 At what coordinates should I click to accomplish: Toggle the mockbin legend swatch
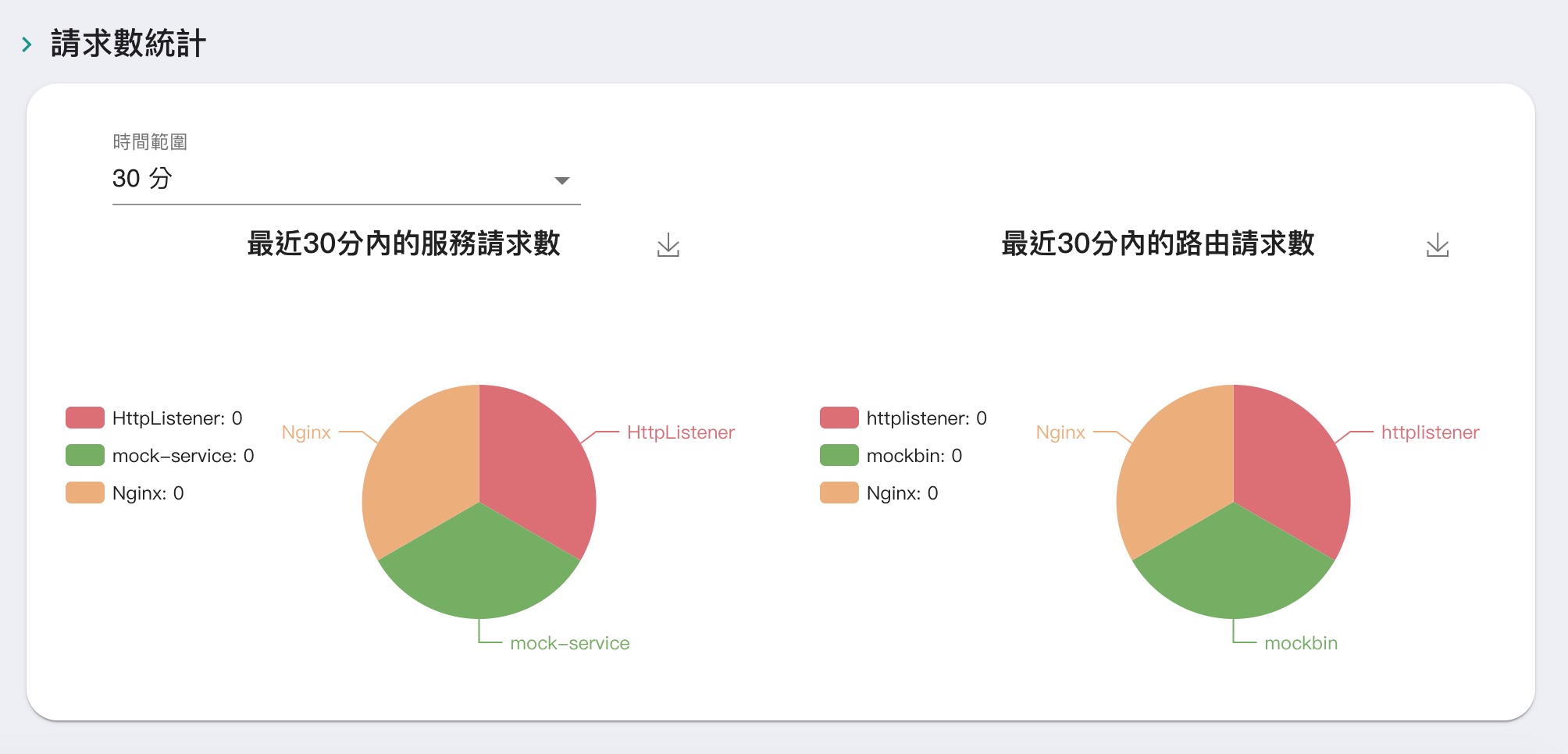pos(839,455)
